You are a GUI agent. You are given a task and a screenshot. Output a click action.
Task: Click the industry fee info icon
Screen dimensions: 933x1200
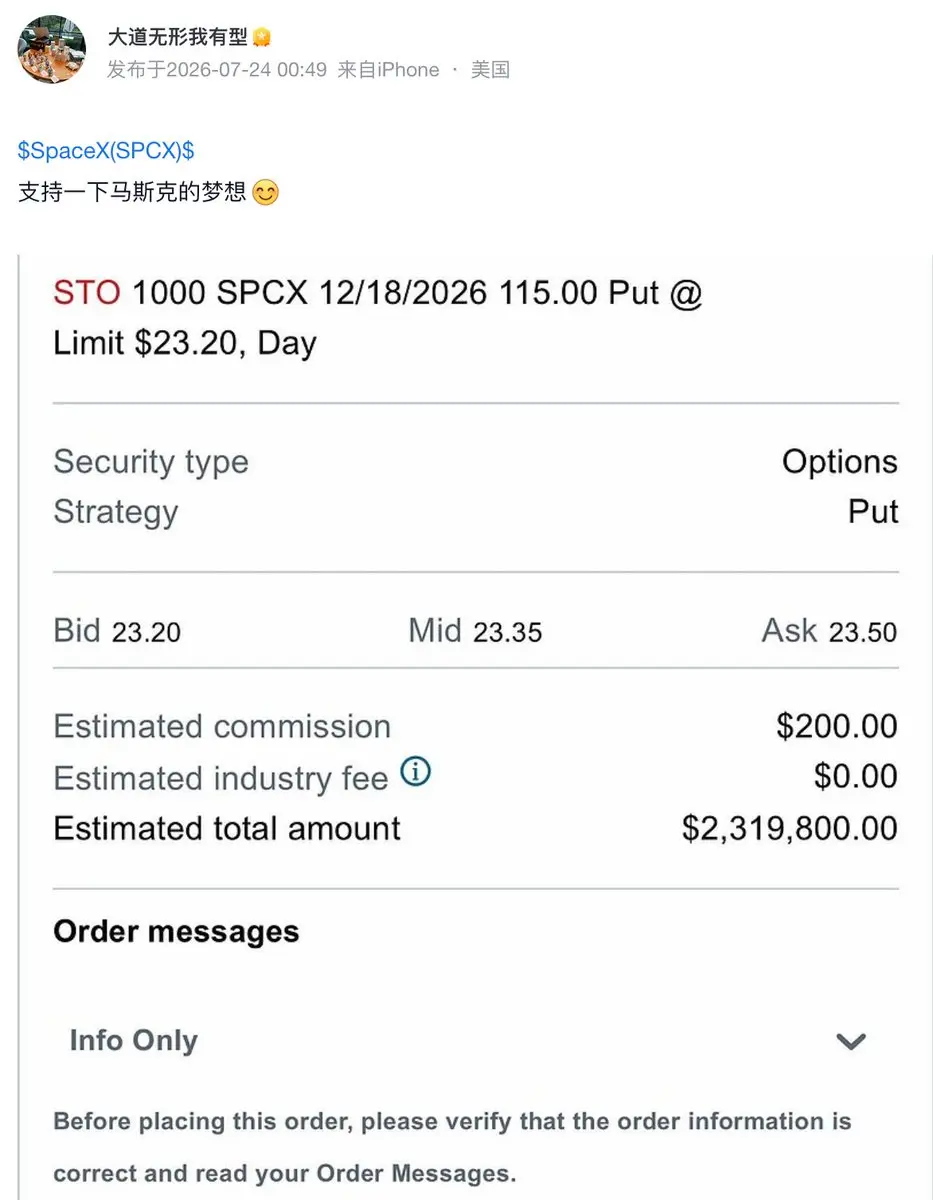click(x=415, y=772)
